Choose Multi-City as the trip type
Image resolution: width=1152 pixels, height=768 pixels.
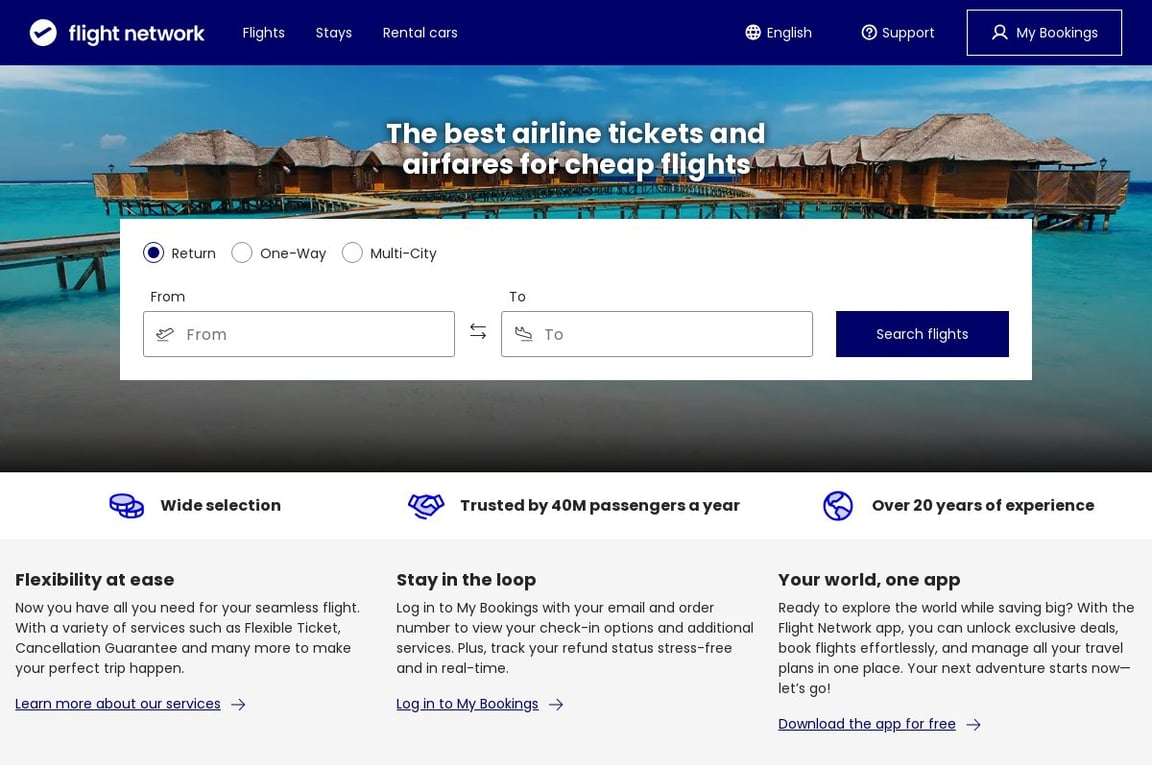tap(352, 253)
